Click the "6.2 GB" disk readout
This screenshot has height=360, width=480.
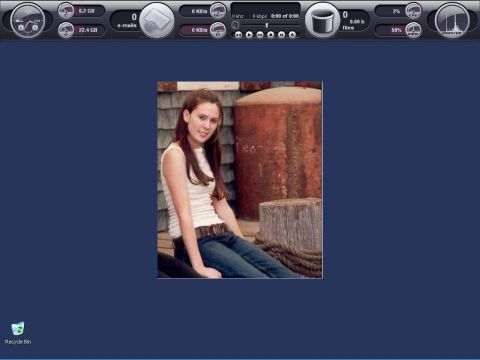pyautogui.click(x=87, y=11)
